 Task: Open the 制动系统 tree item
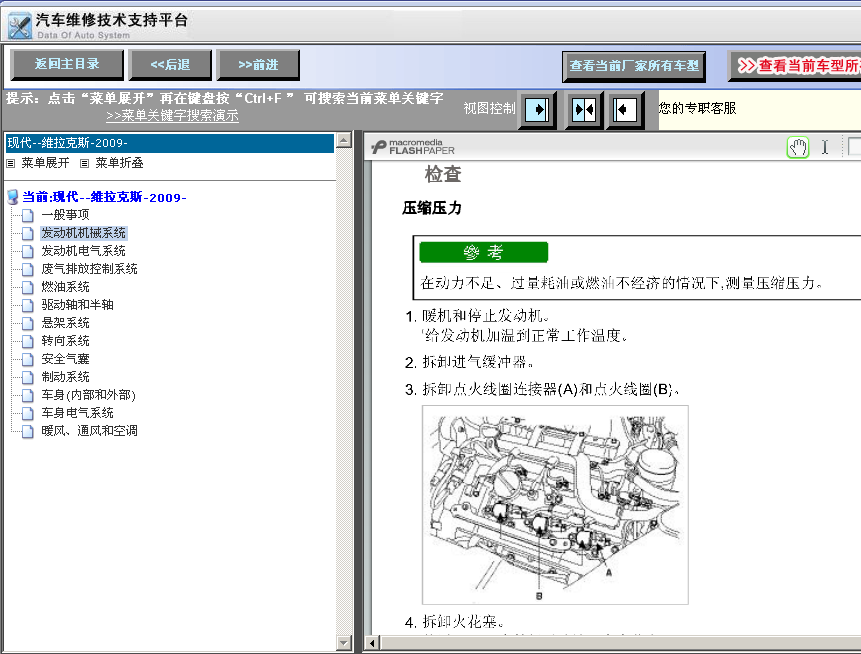(x=65, y=377)
